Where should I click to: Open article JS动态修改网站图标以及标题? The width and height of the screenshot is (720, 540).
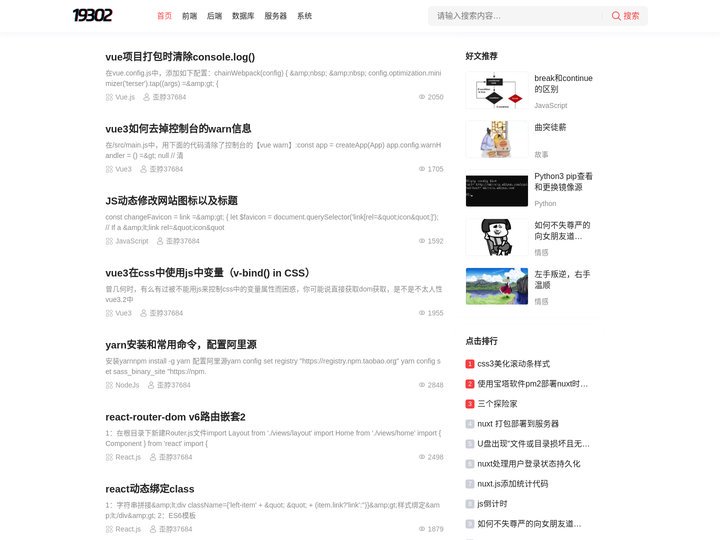171,201
